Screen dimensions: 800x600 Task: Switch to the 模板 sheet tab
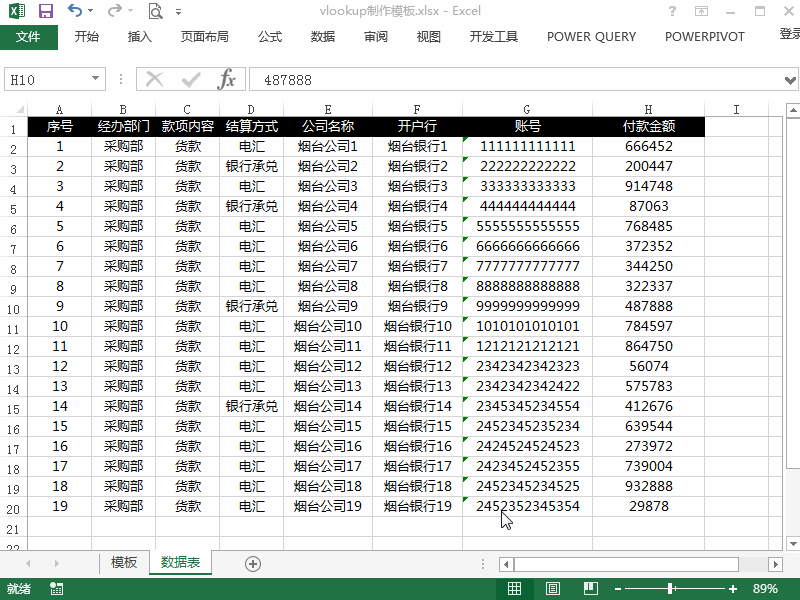tap(124, 562)
